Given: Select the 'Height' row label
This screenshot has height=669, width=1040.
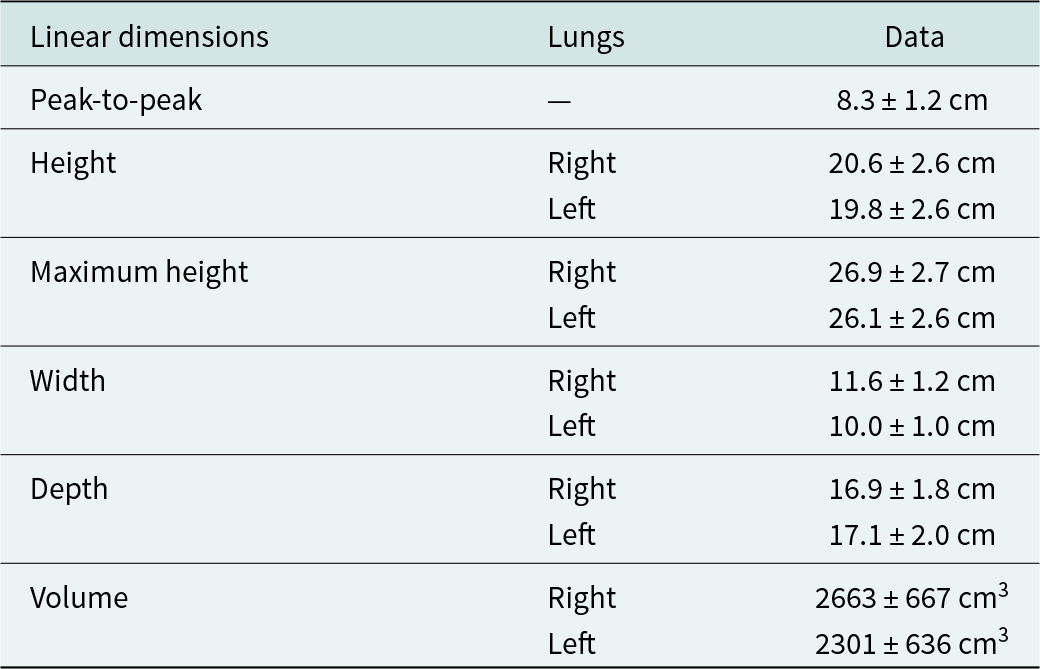Looking at the screenshot, I should 73,164.
